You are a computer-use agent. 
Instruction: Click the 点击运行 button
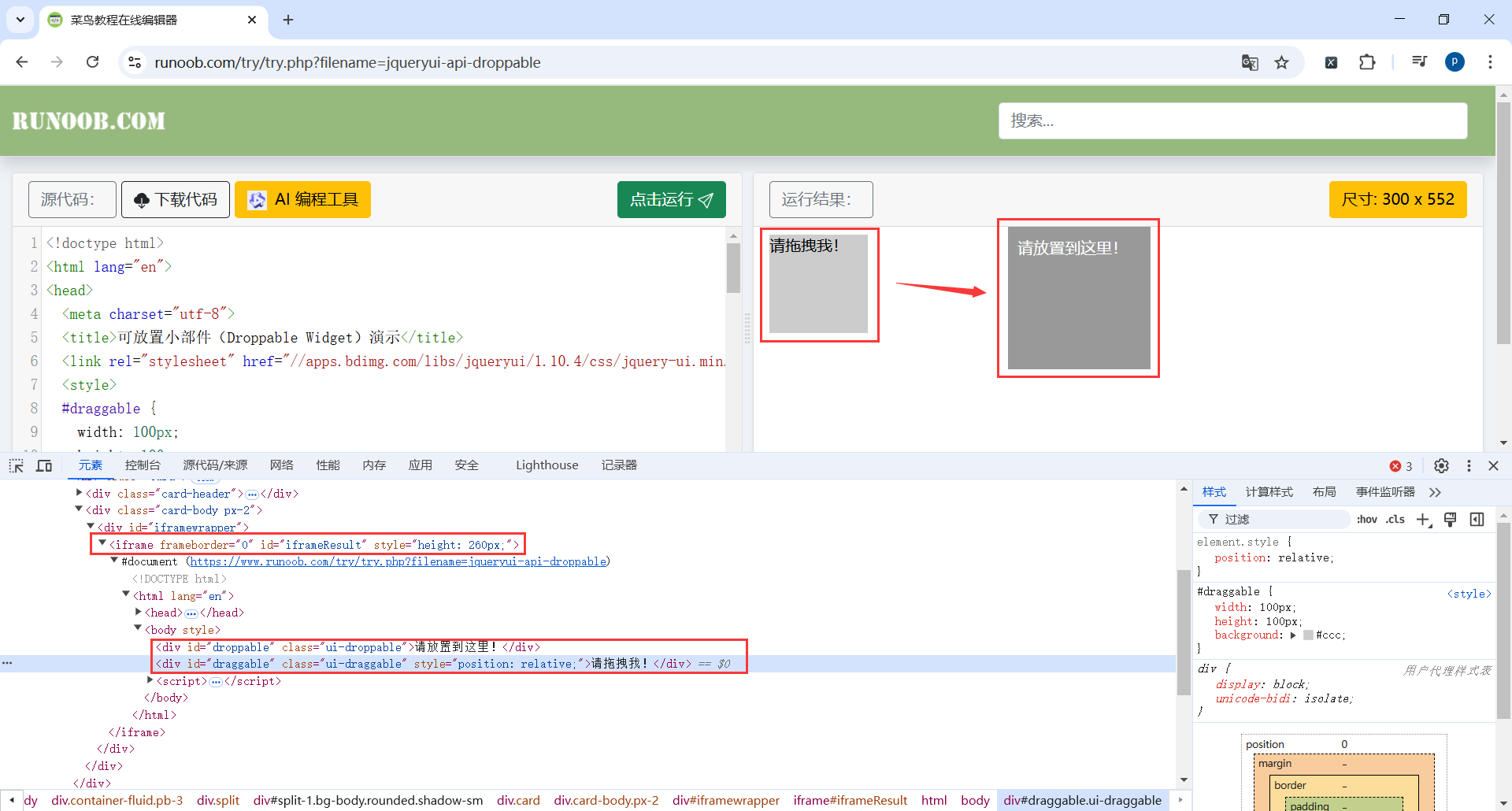click(672, 199)
